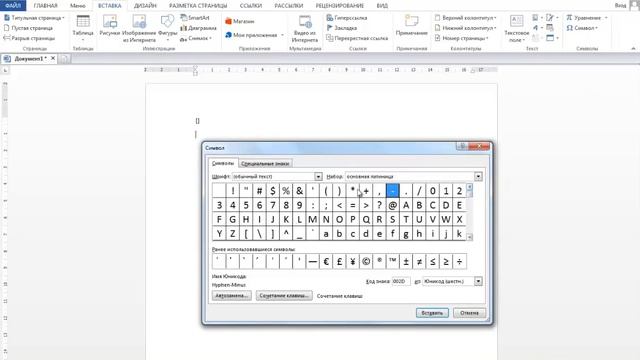Select the @ symbol in grid
640x360 pixels.
(392, 205)
